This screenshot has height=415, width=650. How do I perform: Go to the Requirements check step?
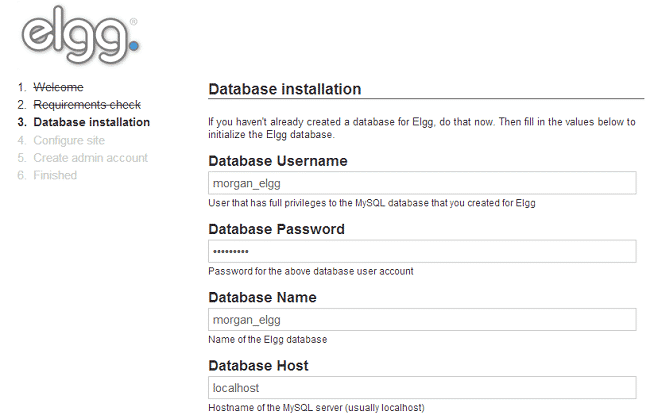(x=87, y=104)
